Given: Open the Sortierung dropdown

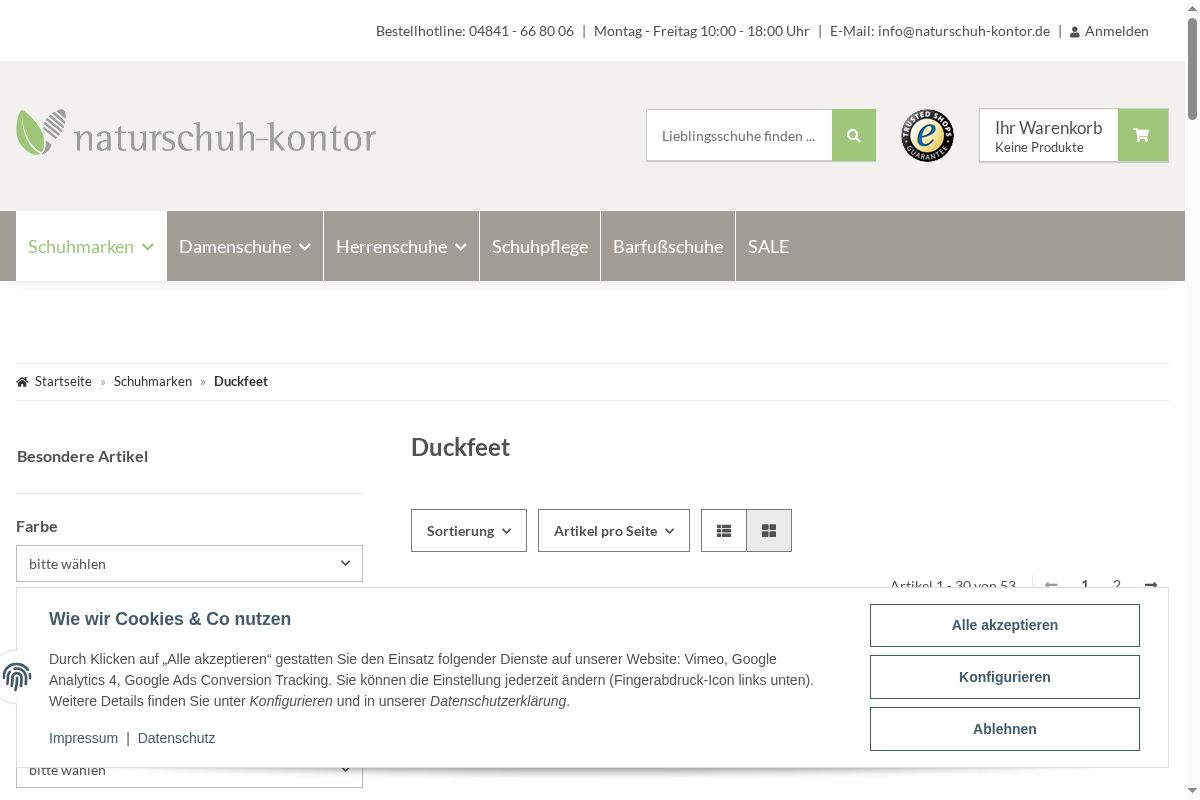Looking at the screenshot, I should click(x=468, y=531).
